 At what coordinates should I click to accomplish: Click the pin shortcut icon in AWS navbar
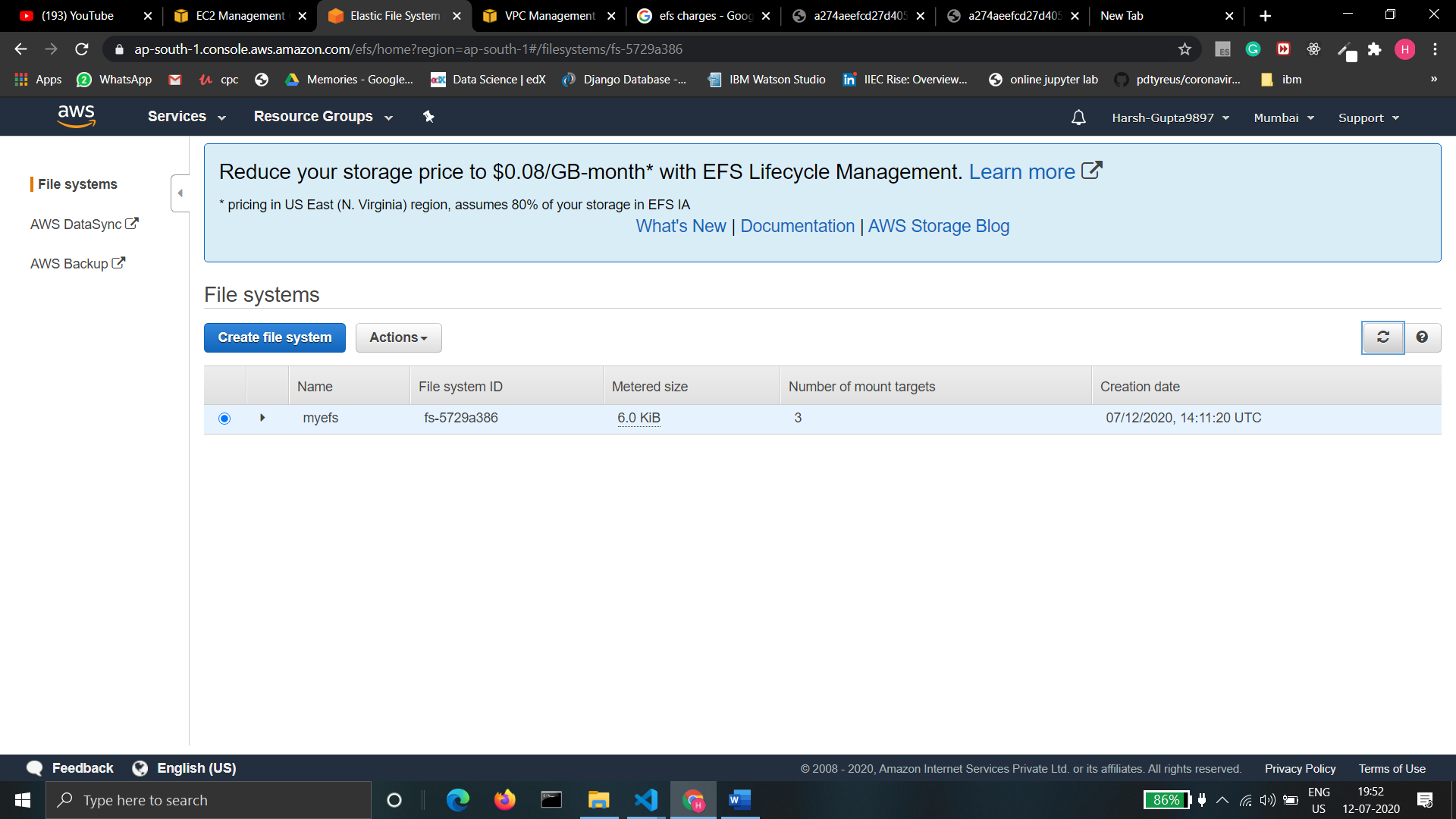pos(428,117)
